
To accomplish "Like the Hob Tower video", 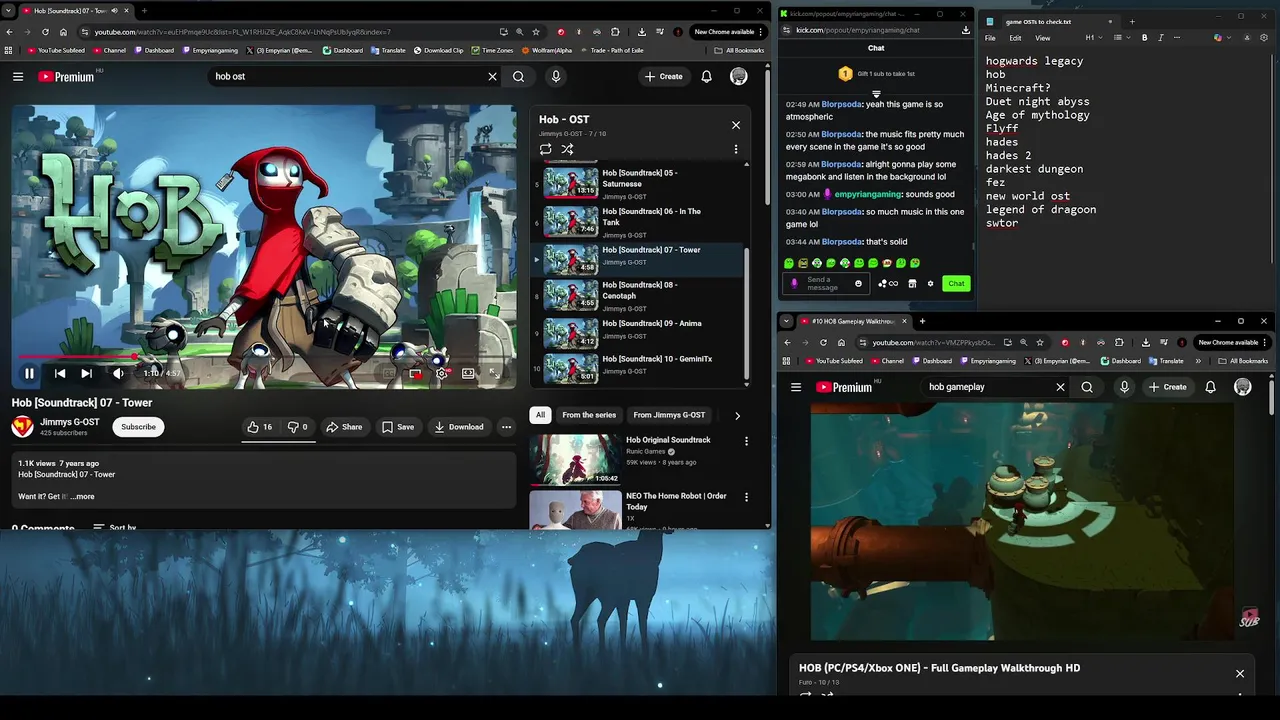I will click(260, 427).
